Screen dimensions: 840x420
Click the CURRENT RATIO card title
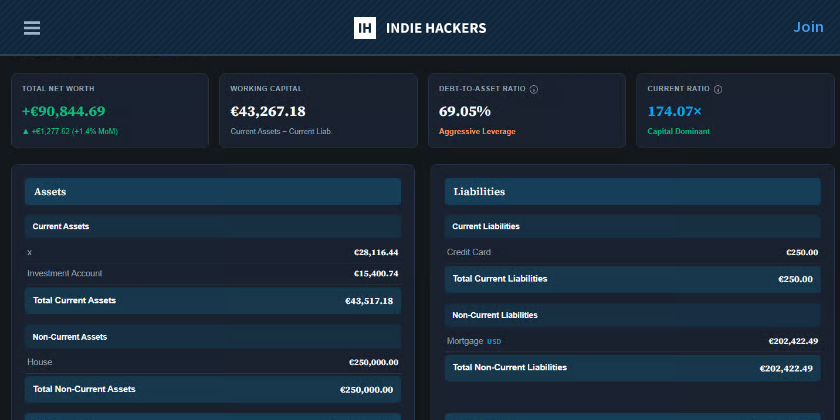[678, 89]
